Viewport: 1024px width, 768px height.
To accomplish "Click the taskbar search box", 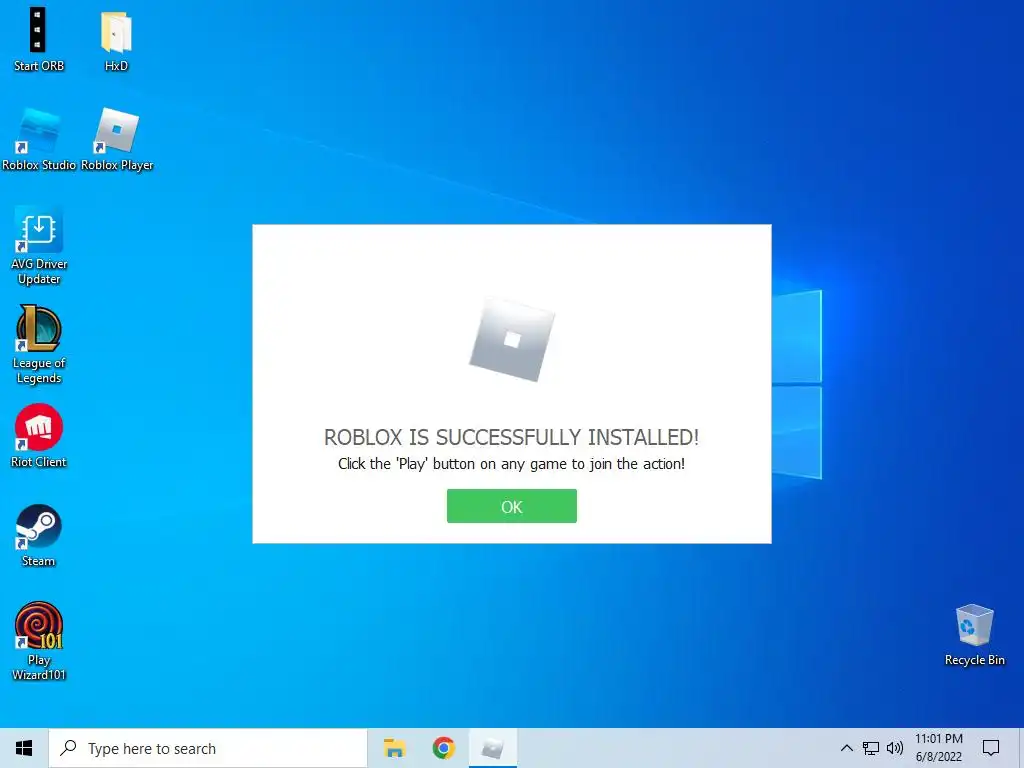I will coord(208,748).
